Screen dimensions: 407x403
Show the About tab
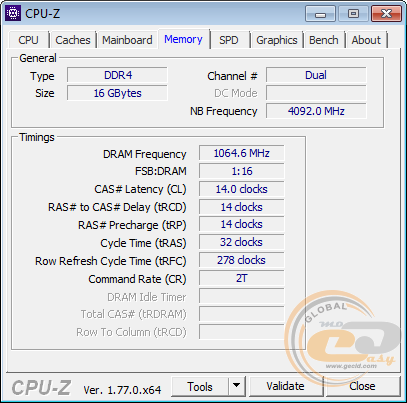366,40
